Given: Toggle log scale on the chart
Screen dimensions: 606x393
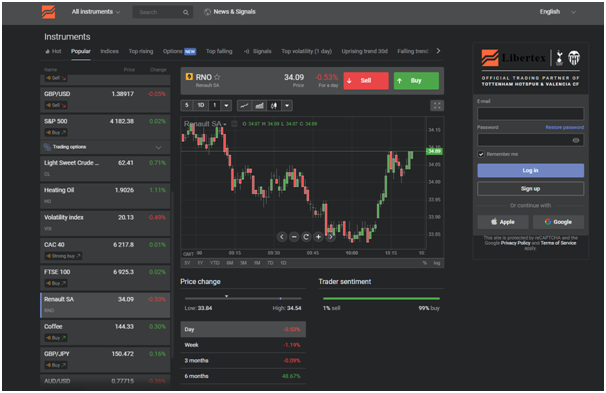Looking at the screenshot, I should coord(437,263).
